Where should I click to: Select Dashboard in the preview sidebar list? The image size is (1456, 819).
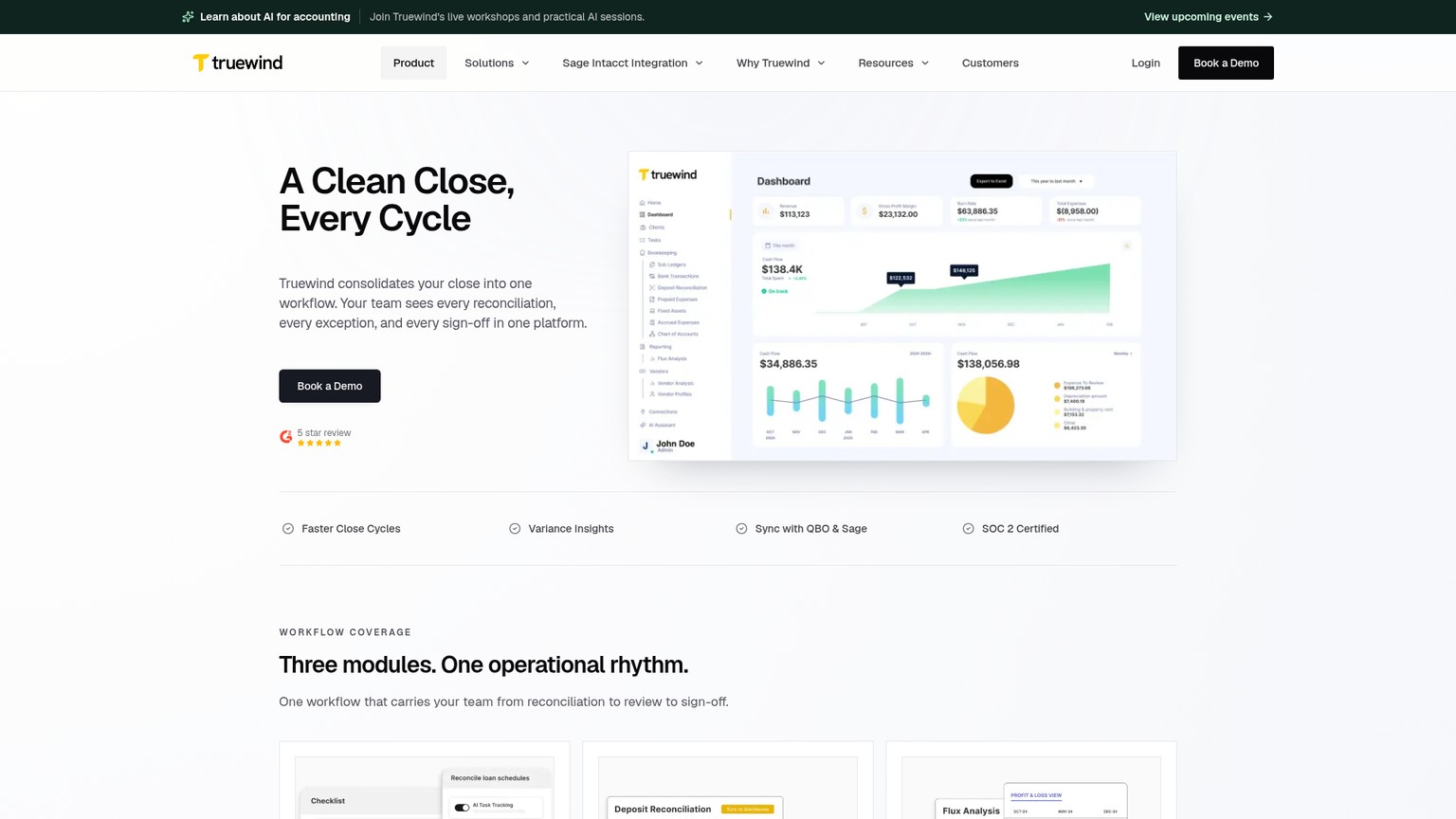[x=657, y=215]
